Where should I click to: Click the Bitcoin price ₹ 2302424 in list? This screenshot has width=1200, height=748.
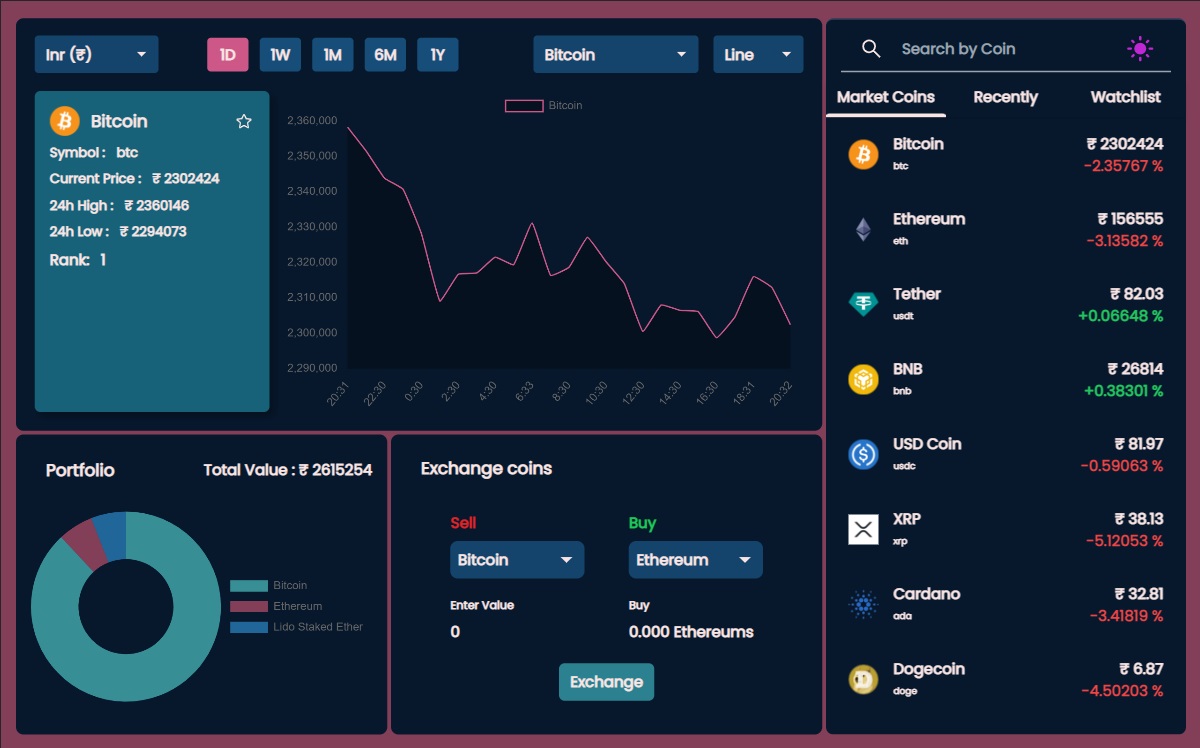click(x=1124, y=144)
